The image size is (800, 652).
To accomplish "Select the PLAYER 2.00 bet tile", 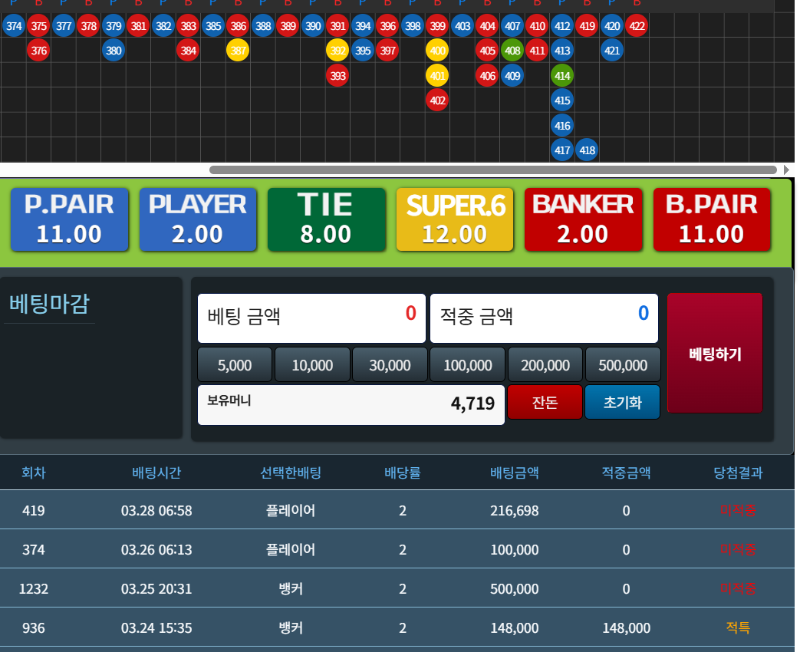I will coord(198,220).
